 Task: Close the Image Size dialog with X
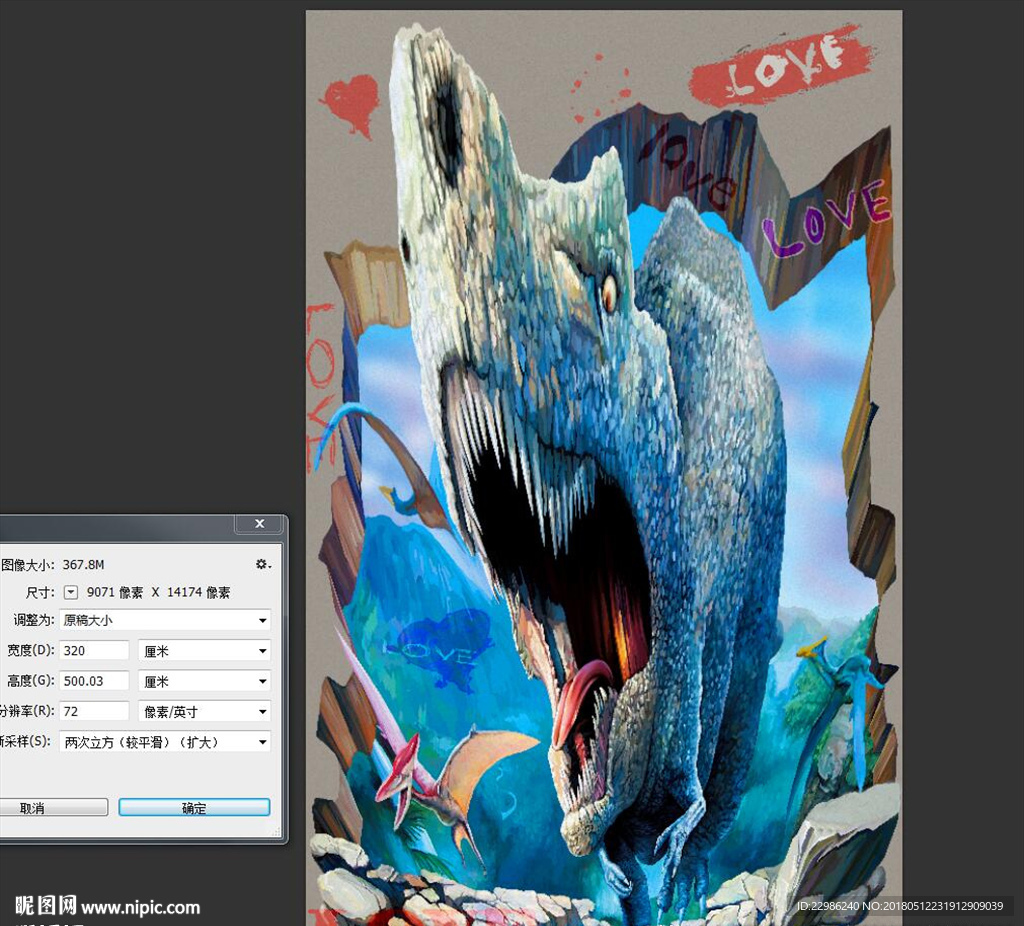coord(260,524)
